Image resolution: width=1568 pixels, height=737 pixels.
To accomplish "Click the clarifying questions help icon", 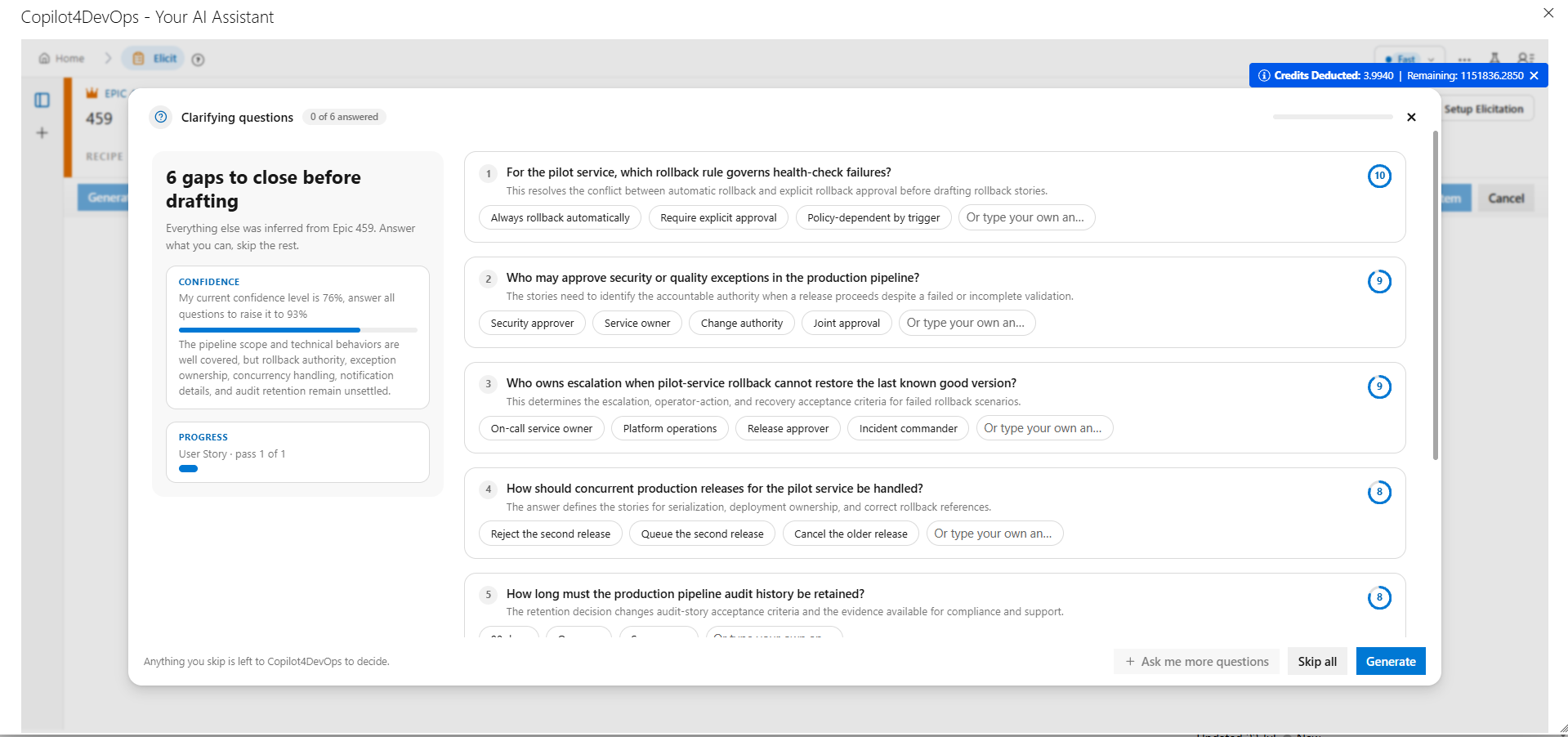I will click(x=161, y=117).
